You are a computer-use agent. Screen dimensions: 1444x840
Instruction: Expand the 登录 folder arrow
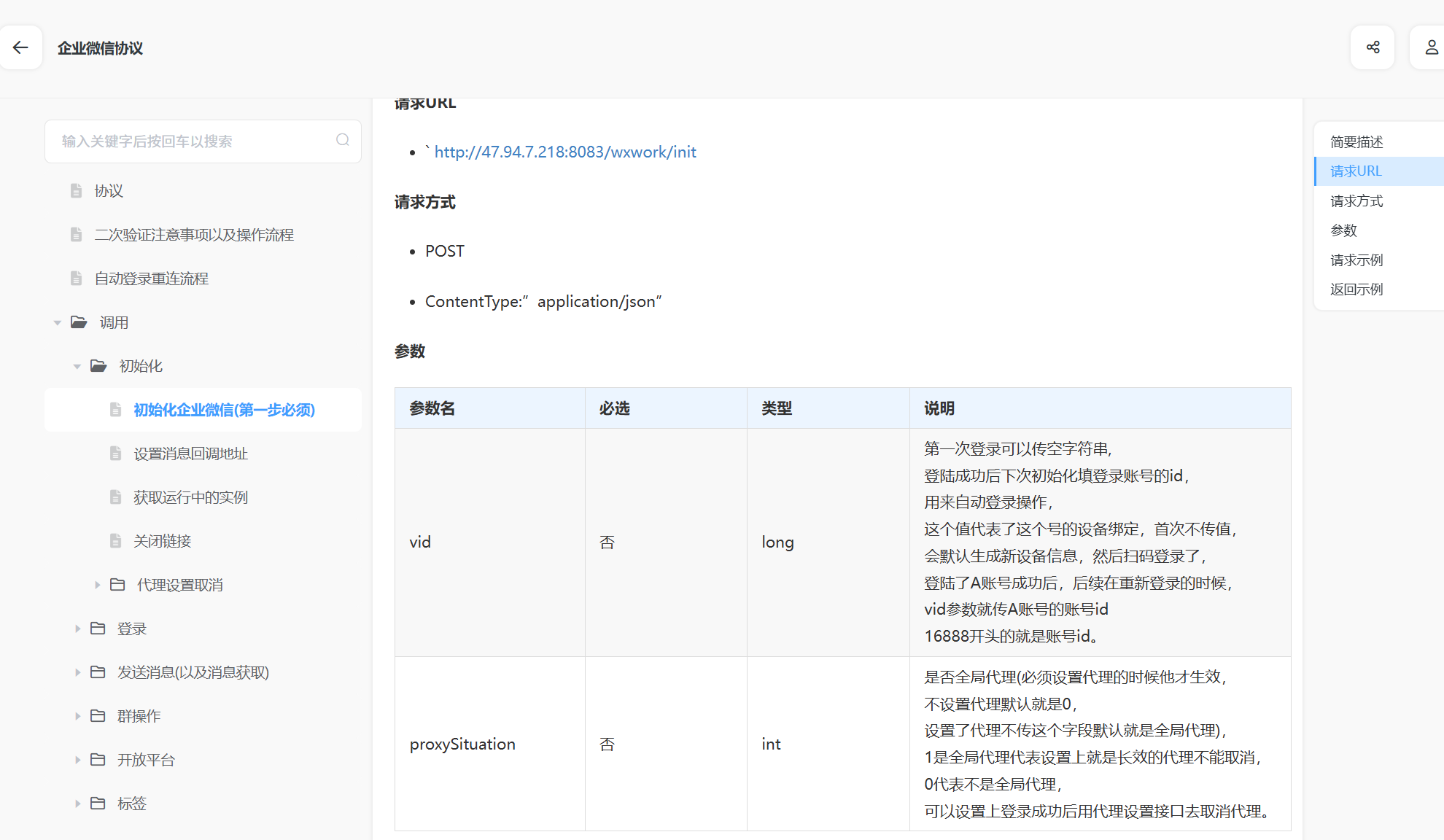tap(77, 629)
